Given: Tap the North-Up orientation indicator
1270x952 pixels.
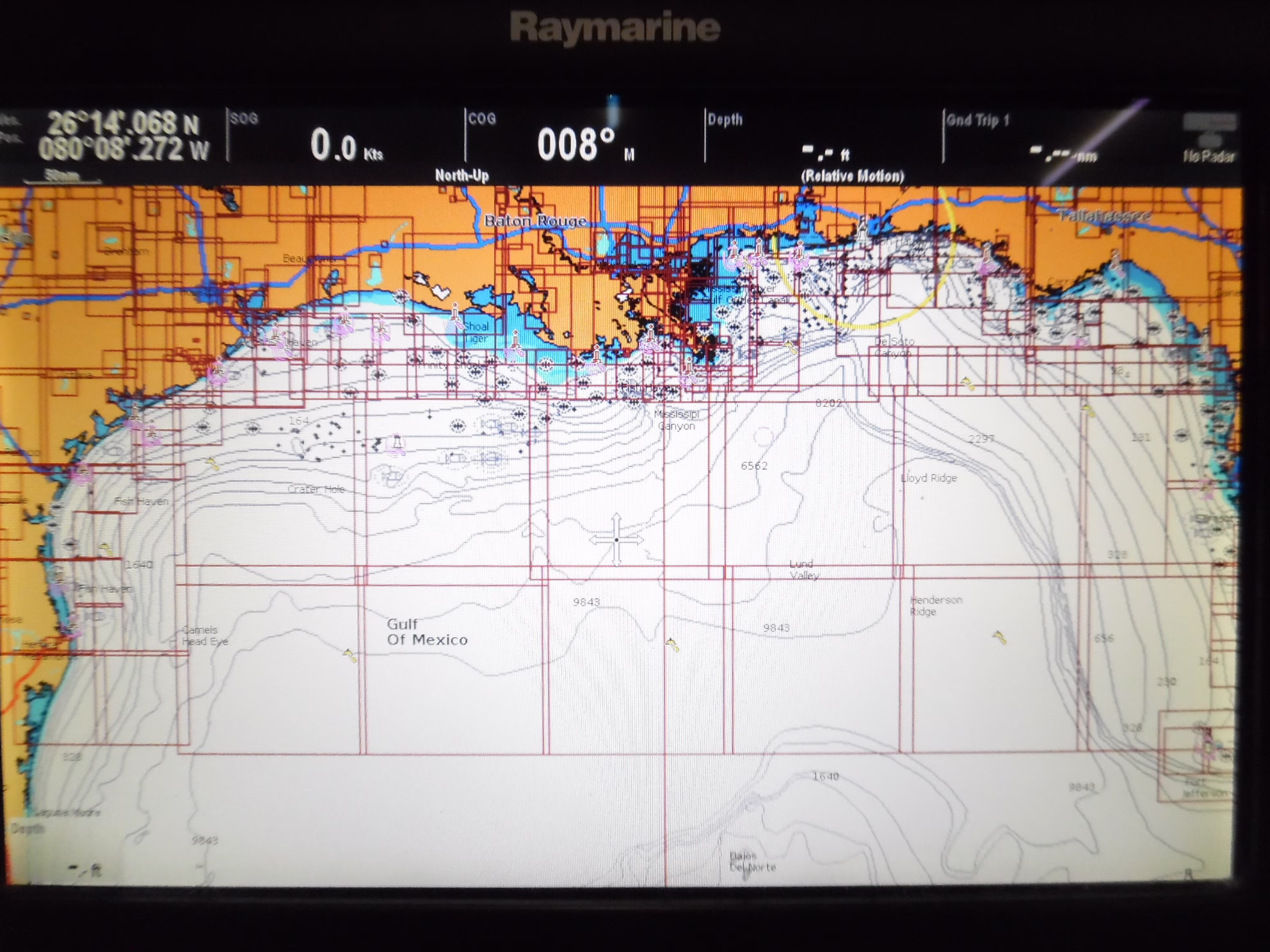Looking at the screenshot, I should click(x=462, y=175).
